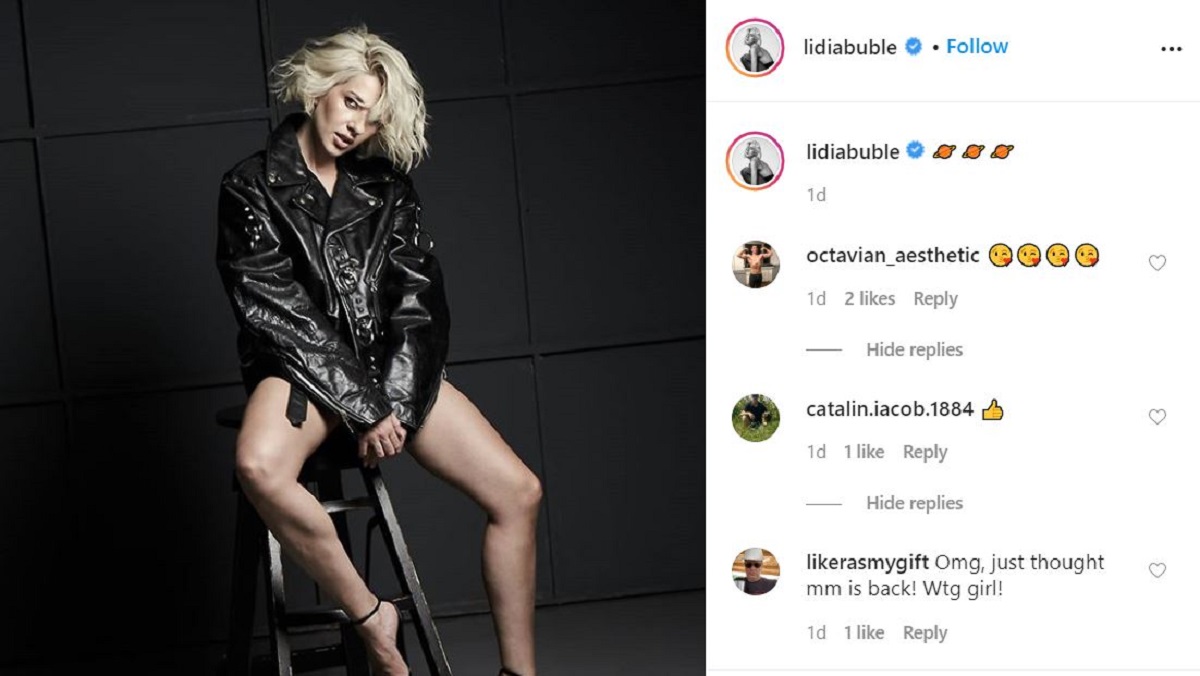The width and height of the screenshot is (1200, 676).
Task: Collapse replies under catalin.iacob.1884 comment
Action: click(914, 503)
